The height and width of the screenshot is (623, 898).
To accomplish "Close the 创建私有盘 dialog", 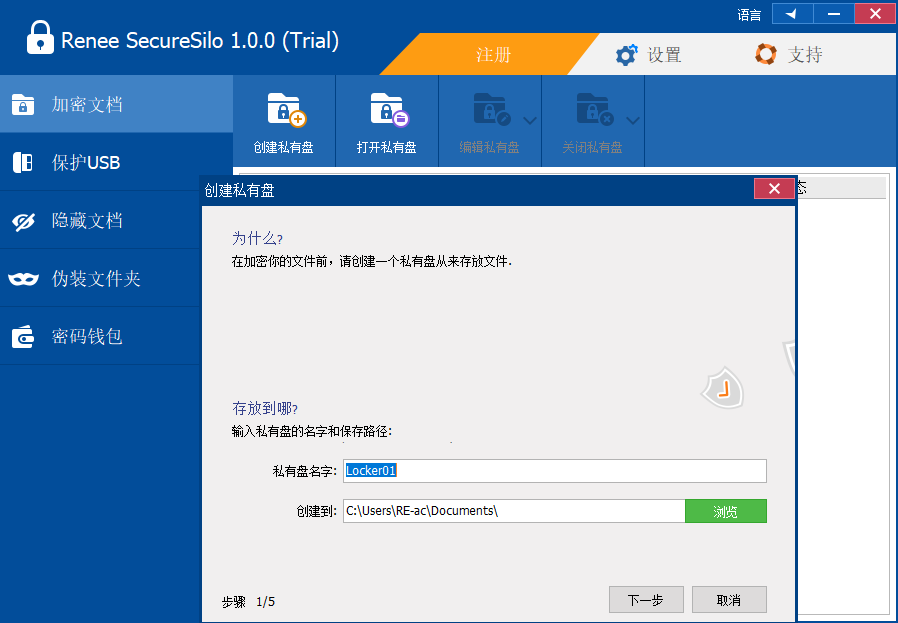I will [x=774, y=188].
